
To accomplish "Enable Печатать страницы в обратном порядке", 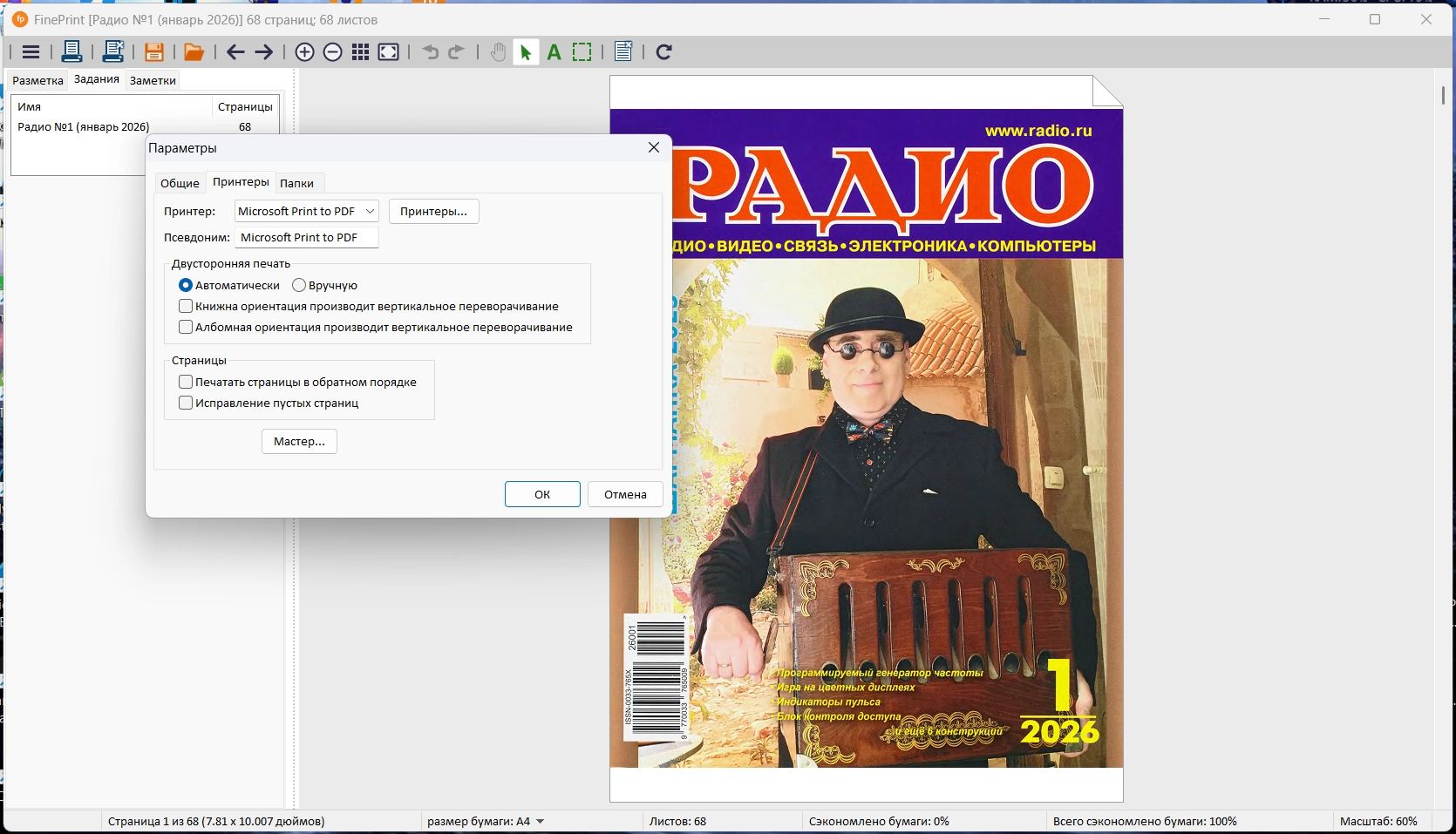I will 186,382.
